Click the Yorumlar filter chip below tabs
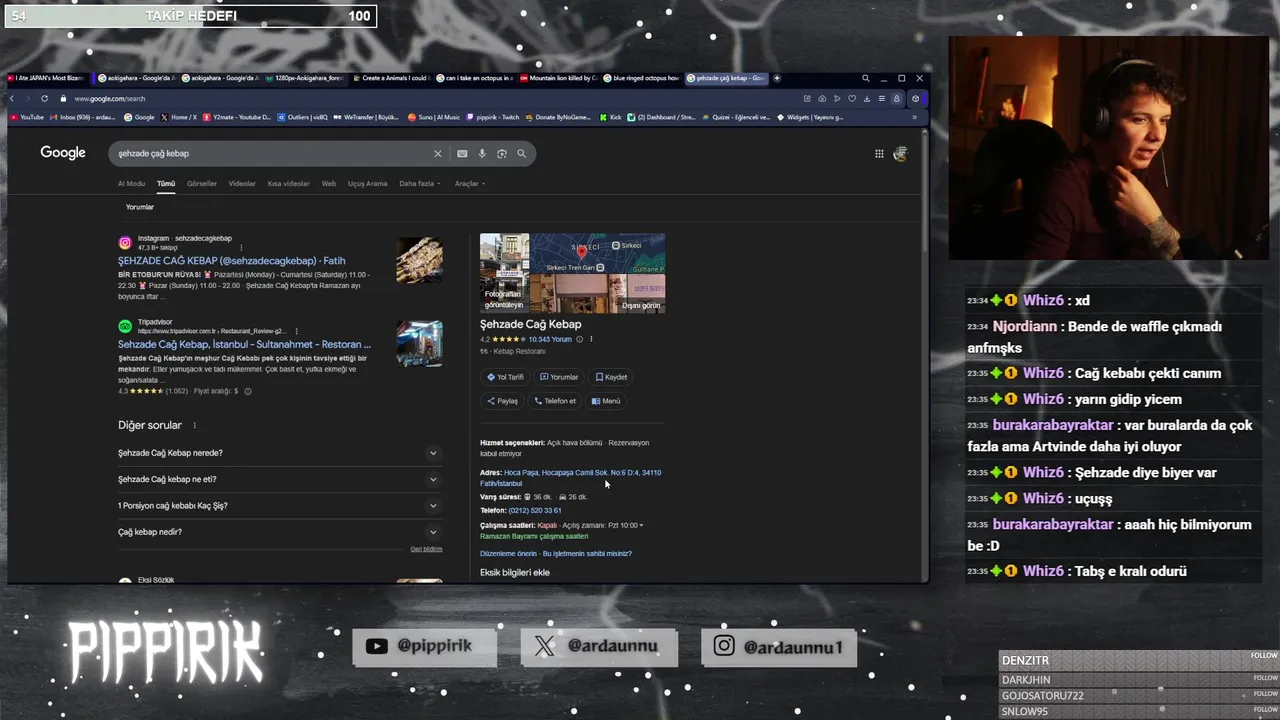The width and height of the screenshot is (1280, 720). coord(140,207)
